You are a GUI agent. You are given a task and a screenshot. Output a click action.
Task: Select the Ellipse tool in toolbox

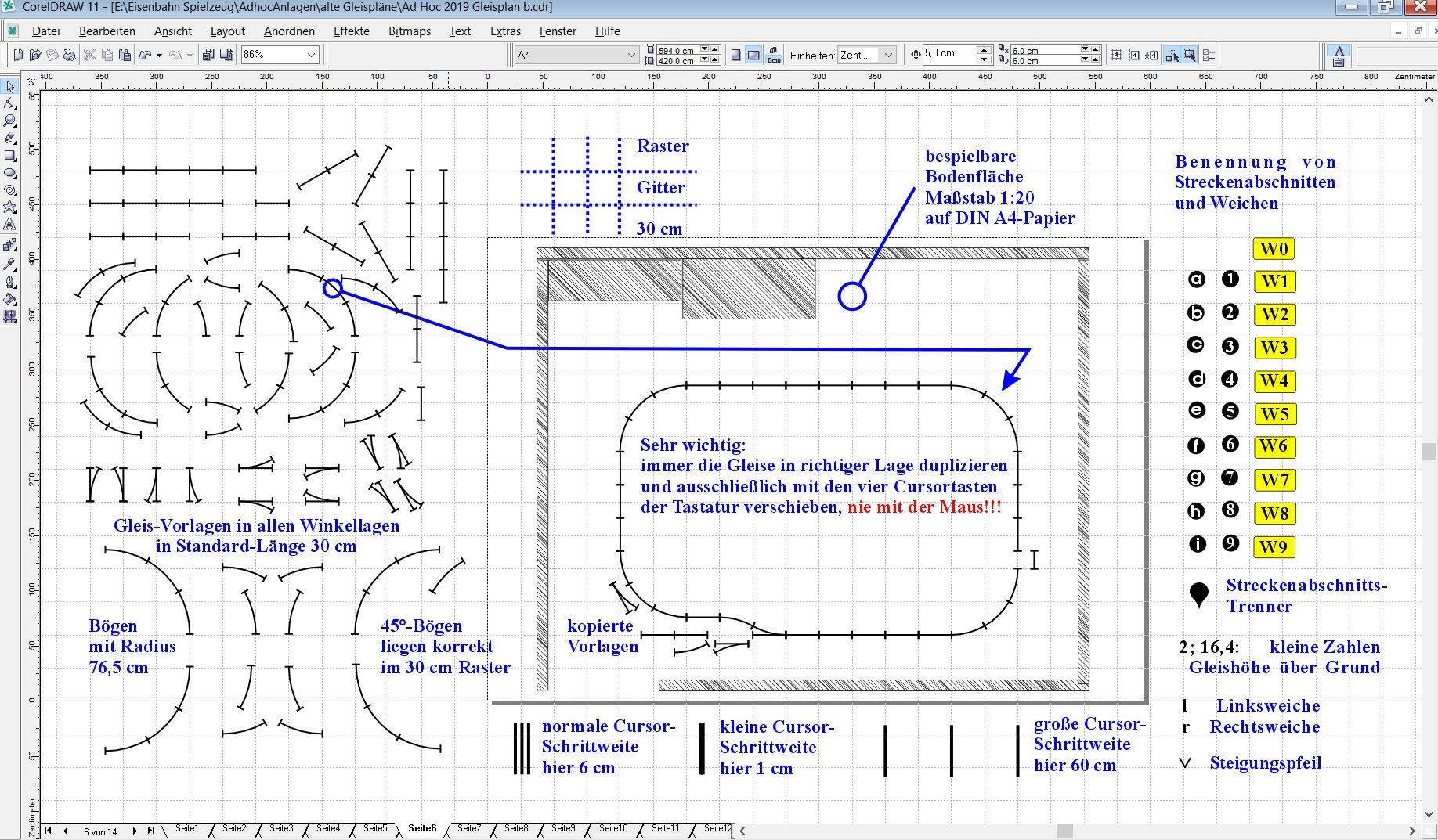coord(10,173)
